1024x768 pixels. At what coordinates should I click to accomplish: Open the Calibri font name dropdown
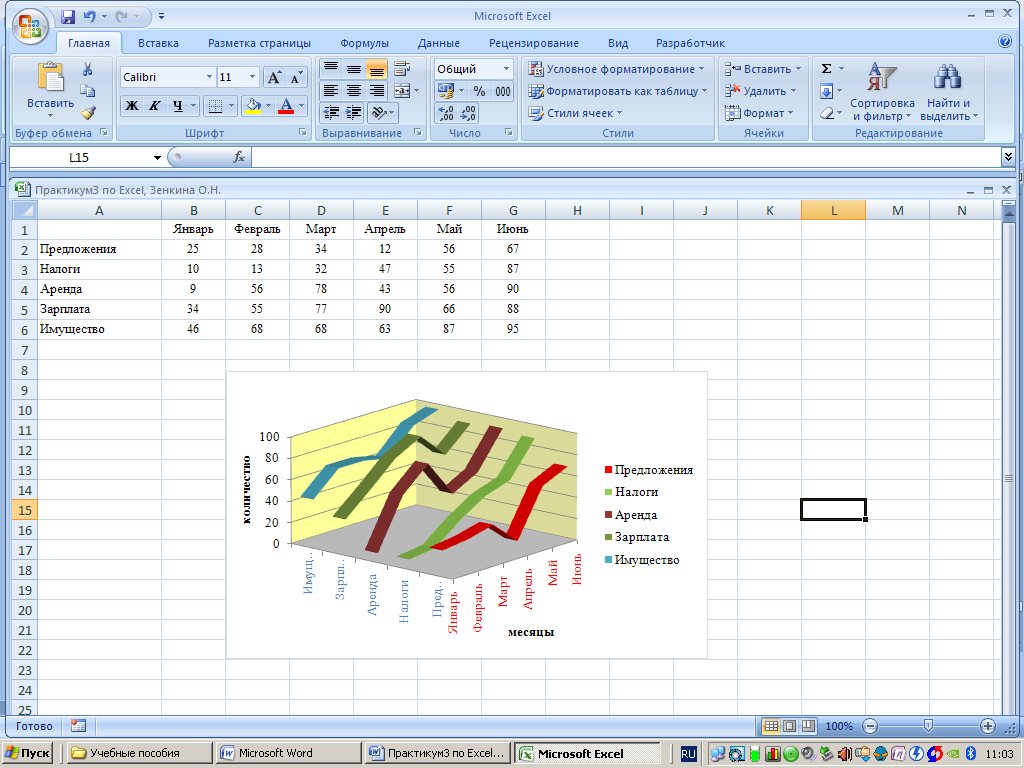click(x=210, y=77)
